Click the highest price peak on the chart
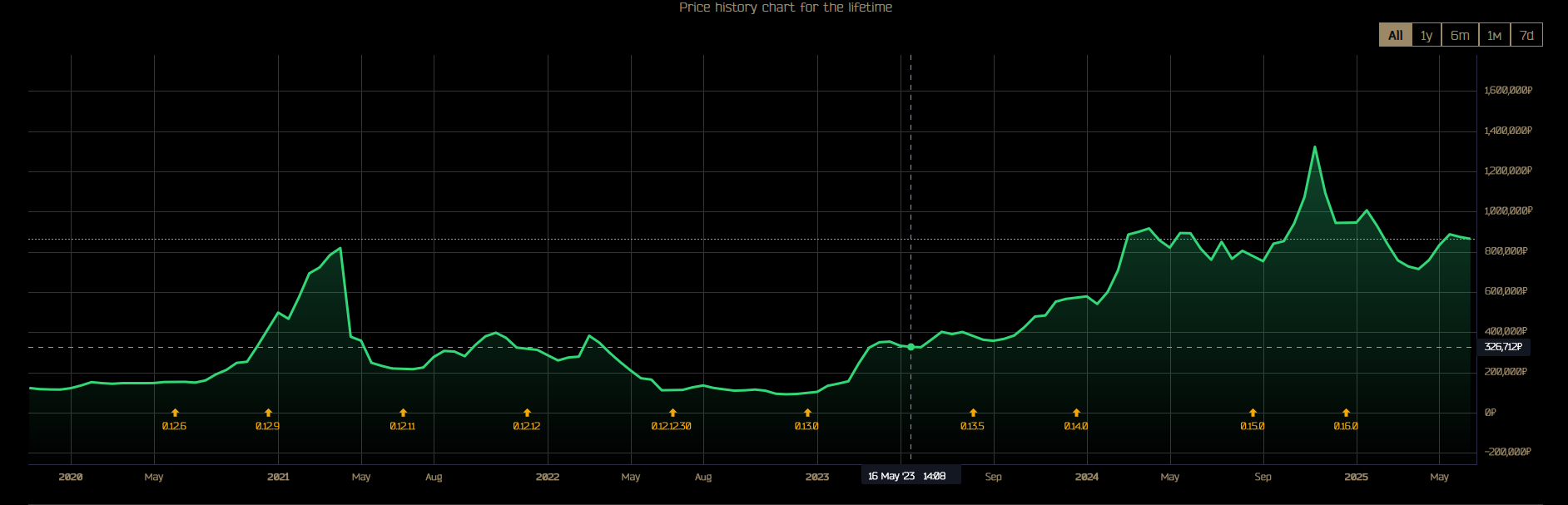 click(1314, 147)
